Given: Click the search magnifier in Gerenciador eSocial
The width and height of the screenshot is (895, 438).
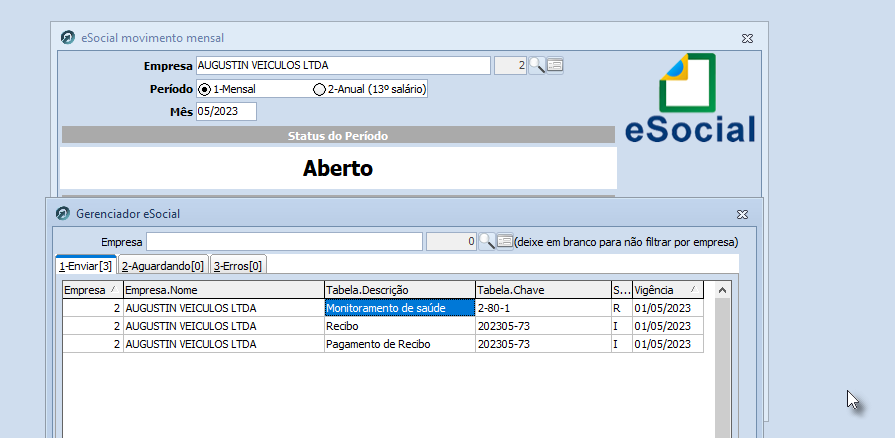Looking at the screenshot, I should coord(487,242).
